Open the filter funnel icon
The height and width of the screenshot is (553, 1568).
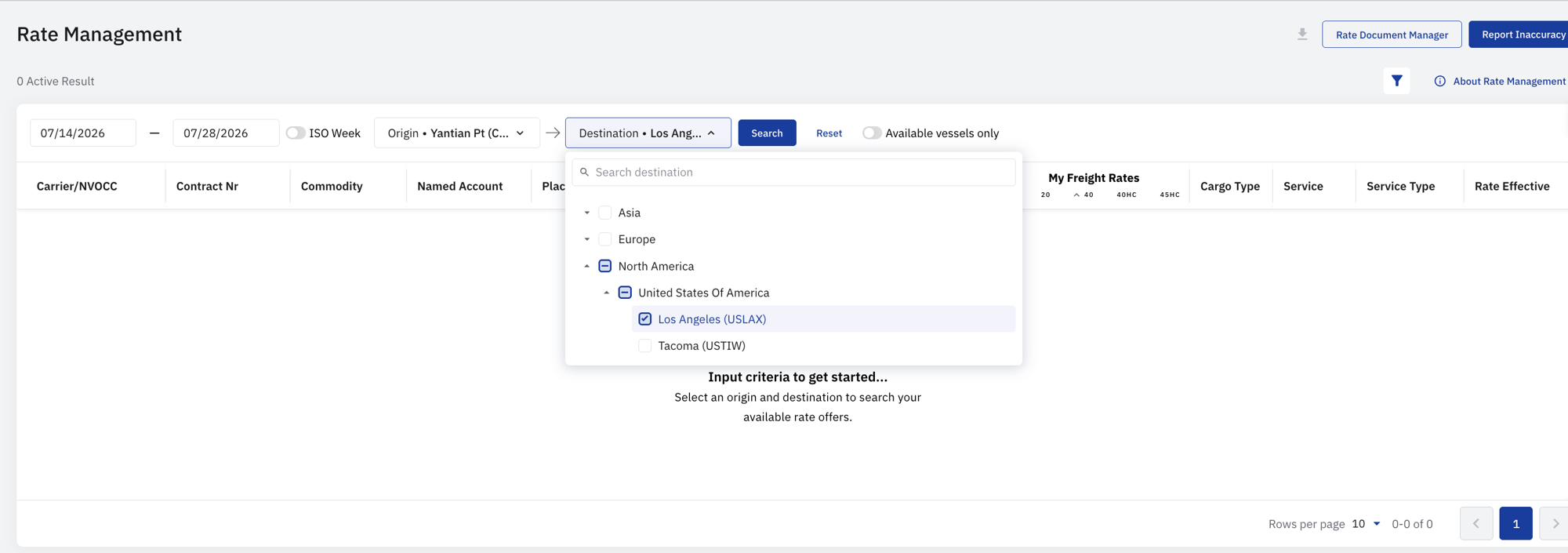coord(1396,81)
